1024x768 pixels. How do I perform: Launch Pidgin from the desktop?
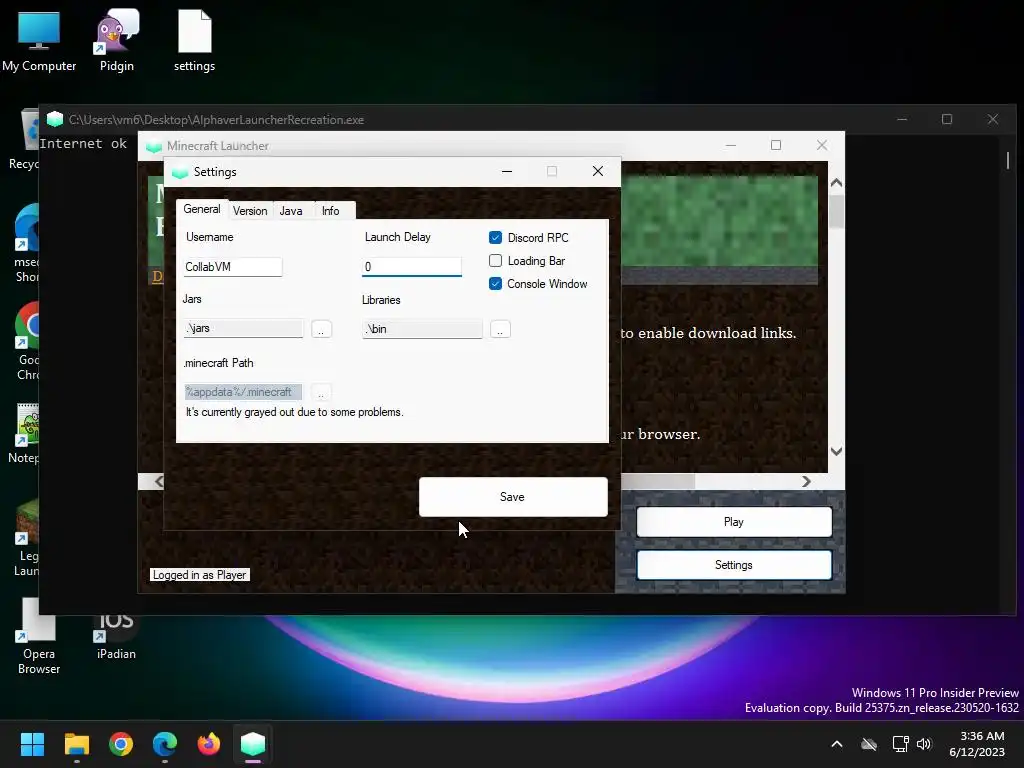116,41
